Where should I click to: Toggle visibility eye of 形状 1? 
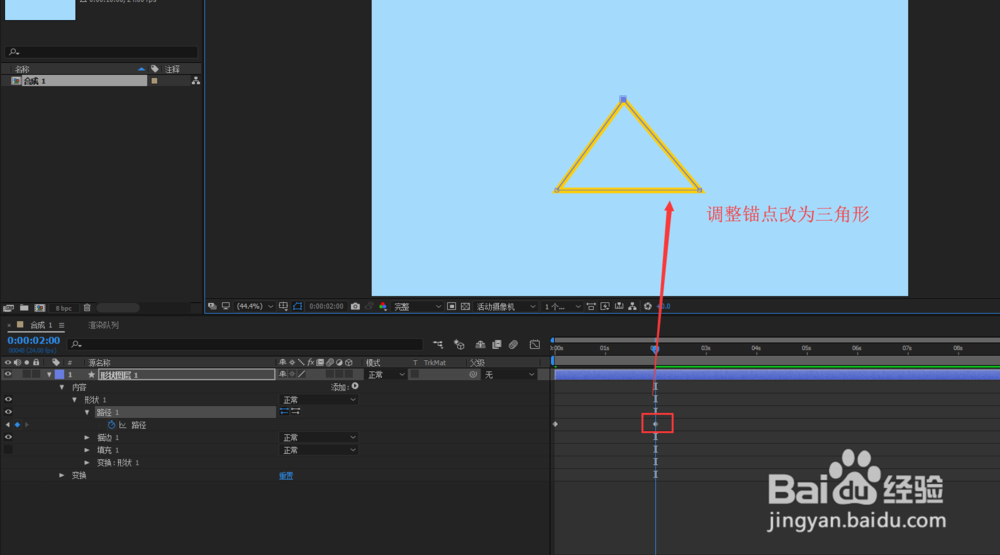click(8, 399)
